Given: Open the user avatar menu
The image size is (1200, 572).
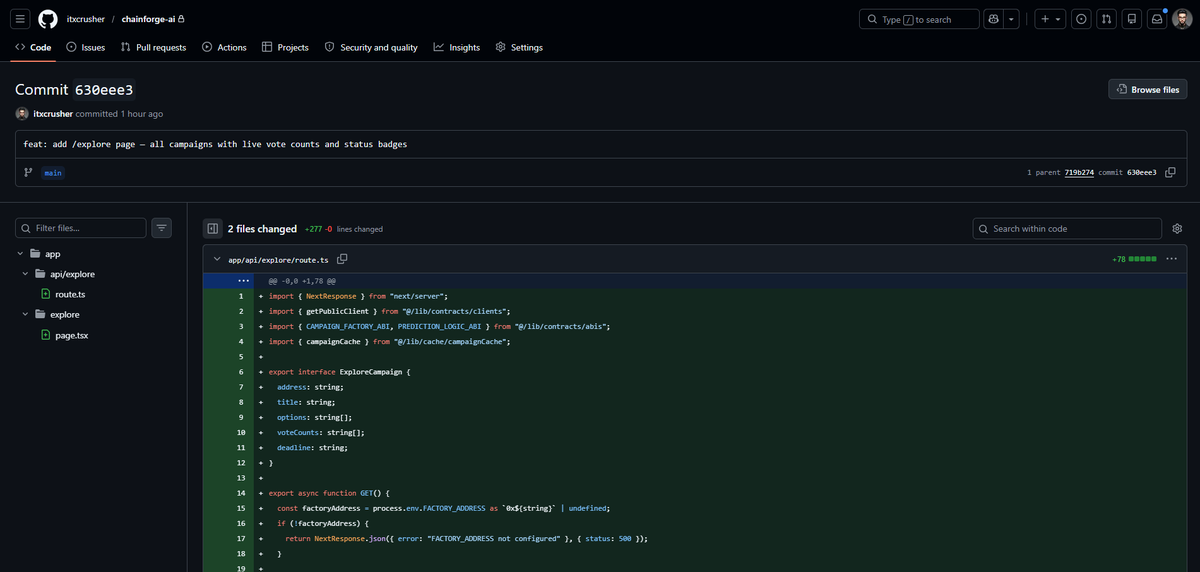Looking at the screenshot, I should pos(1182,19).
